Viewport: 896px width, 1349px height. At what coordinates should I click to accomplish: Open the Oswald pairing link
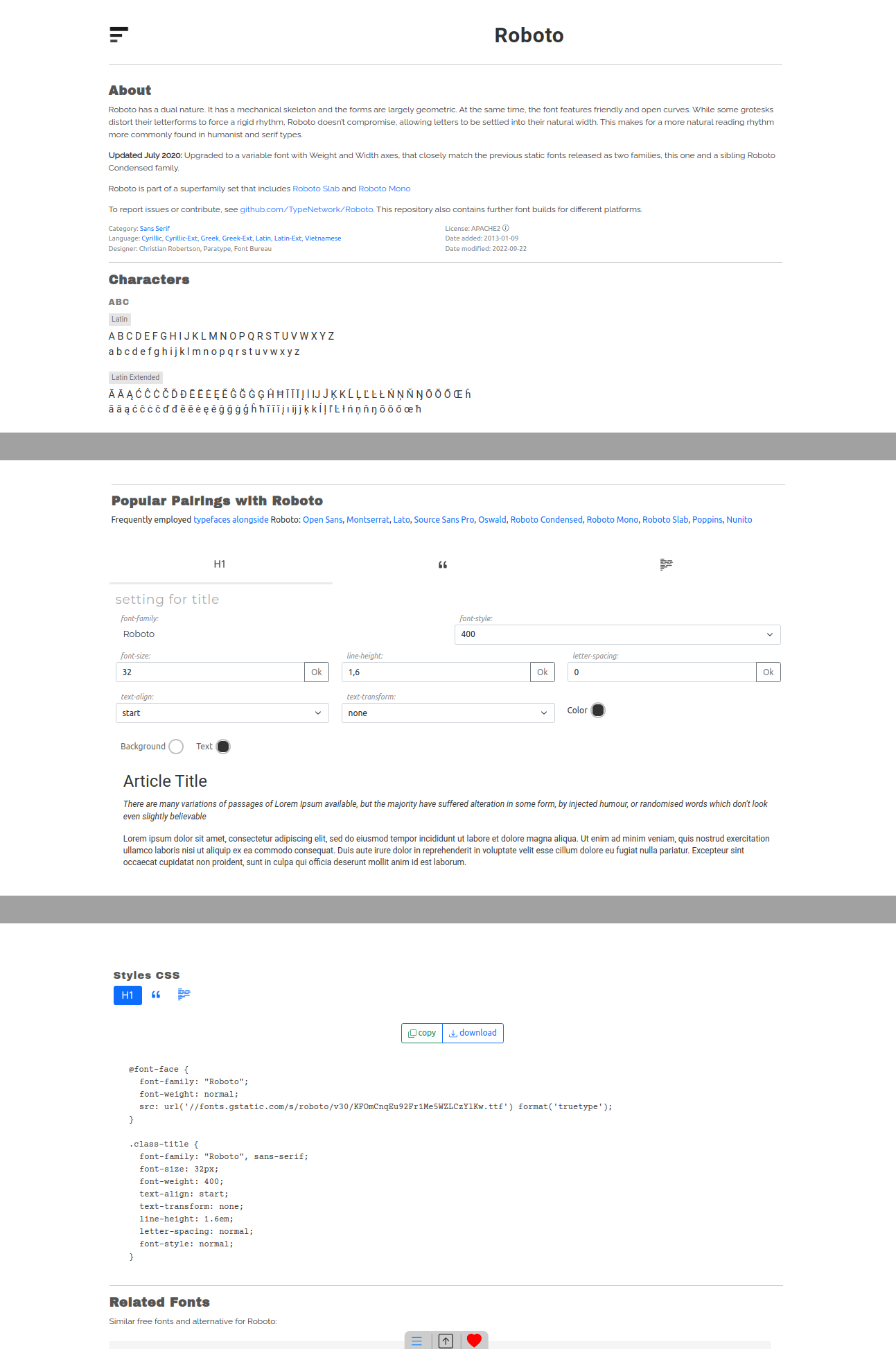[x=492, y=520]
